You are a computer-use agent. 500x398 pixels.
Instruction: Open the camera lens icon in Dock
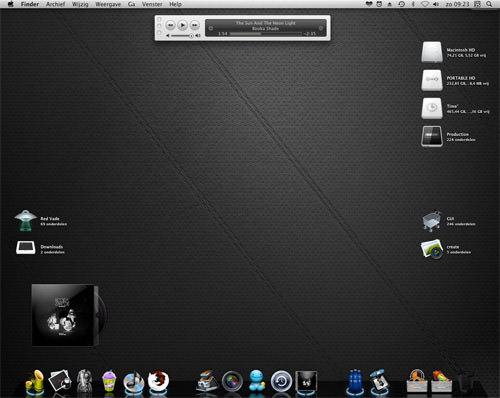(232, 381)
